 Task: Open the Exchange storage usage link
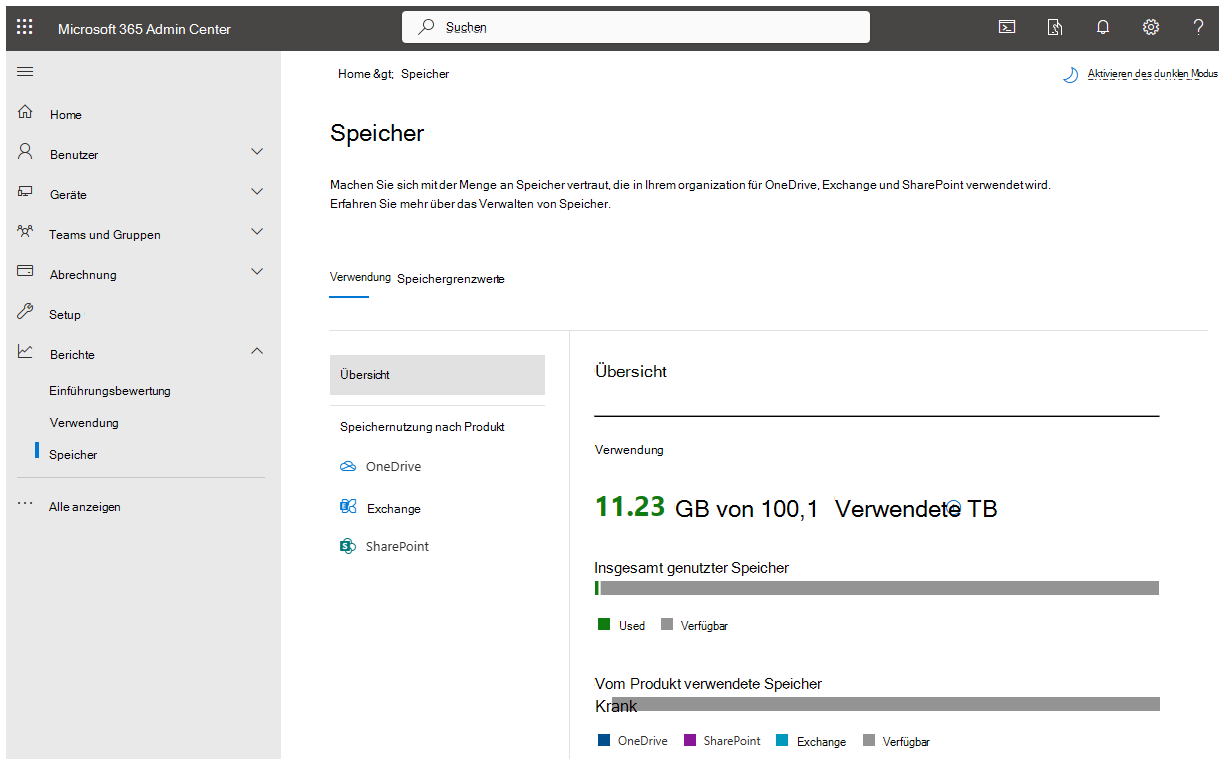(394, 509)
